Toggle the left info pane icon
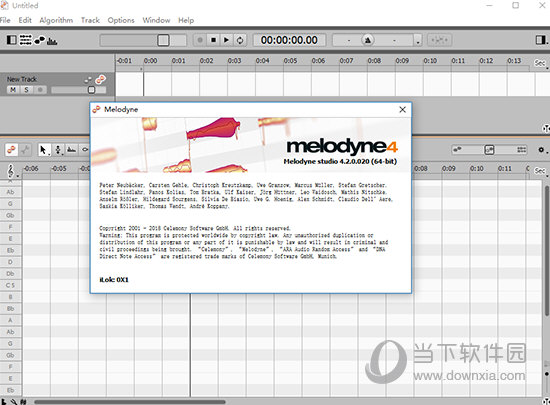Viewport: 550px width, 405px height. 12,40
